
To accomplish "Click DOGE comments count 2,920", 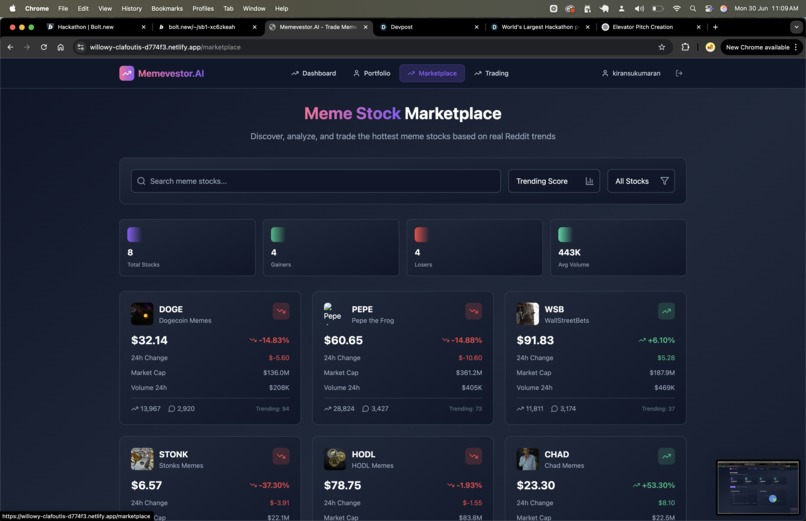I will [x=181, y=409].
